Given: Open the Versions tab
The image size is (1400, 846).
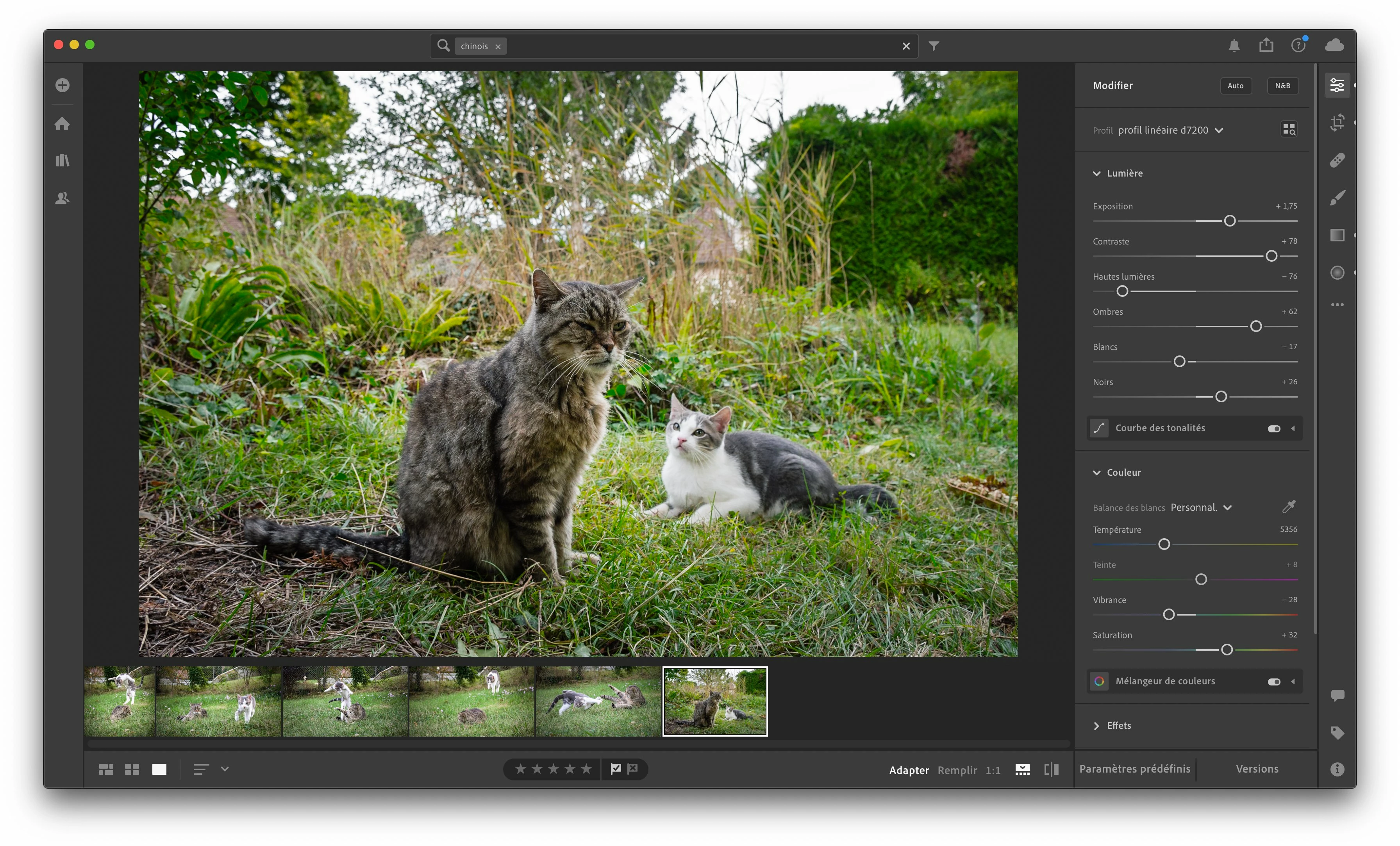Looking at the screenshot, I should tap(1257, 769).
